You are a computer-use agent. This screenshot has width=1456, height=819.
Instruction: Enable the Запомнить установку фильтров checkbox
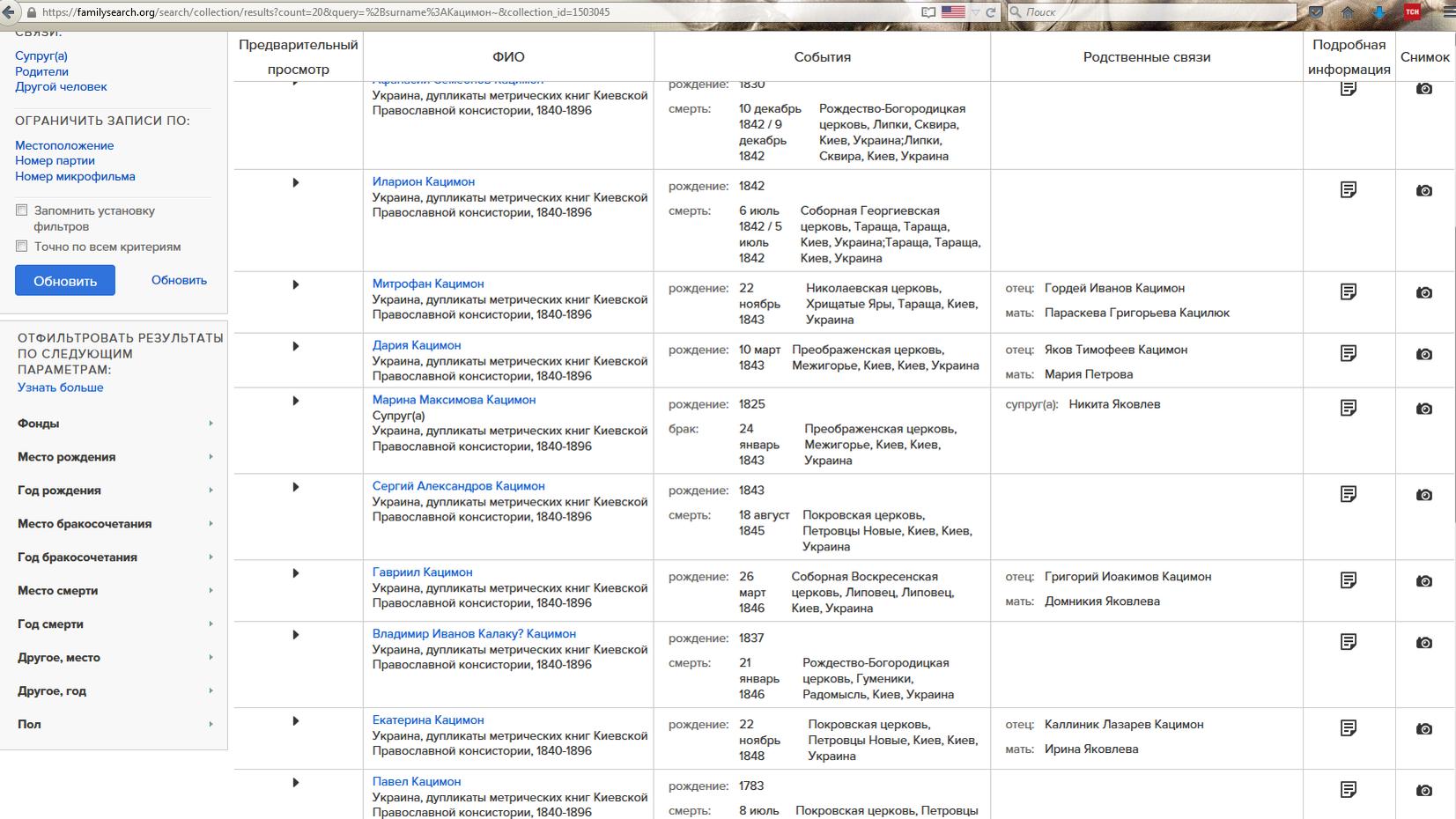[22, 210]
